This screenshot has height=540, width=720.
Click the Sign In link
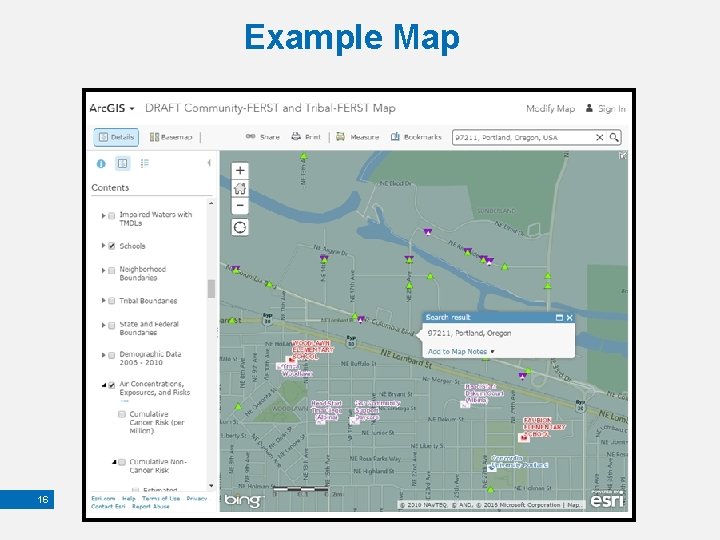click(x=606, y=109)
